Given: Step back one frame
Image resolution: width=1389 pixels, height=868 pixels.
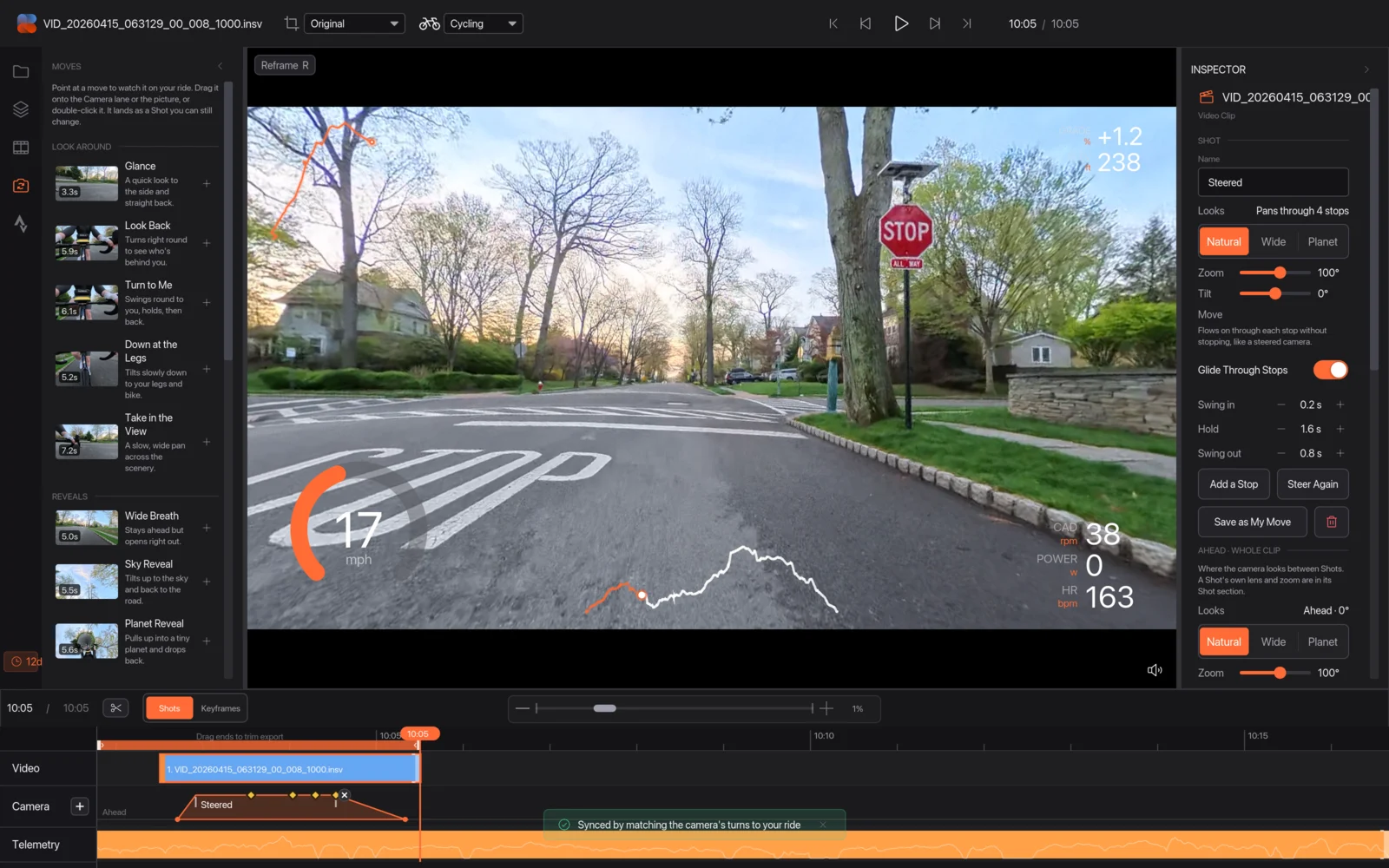Looking at the screenshot, I should coord(866,23).
